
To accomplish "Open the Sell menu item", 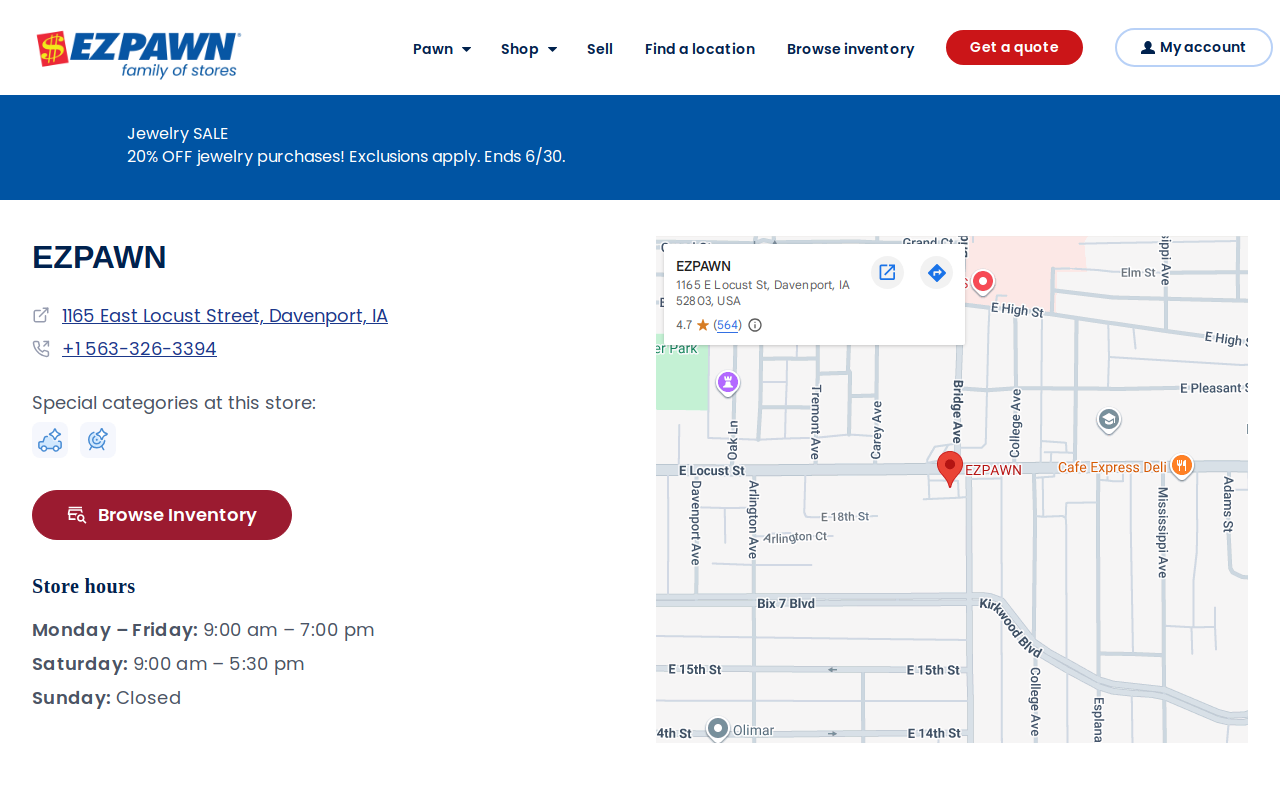I will (600, 49).
